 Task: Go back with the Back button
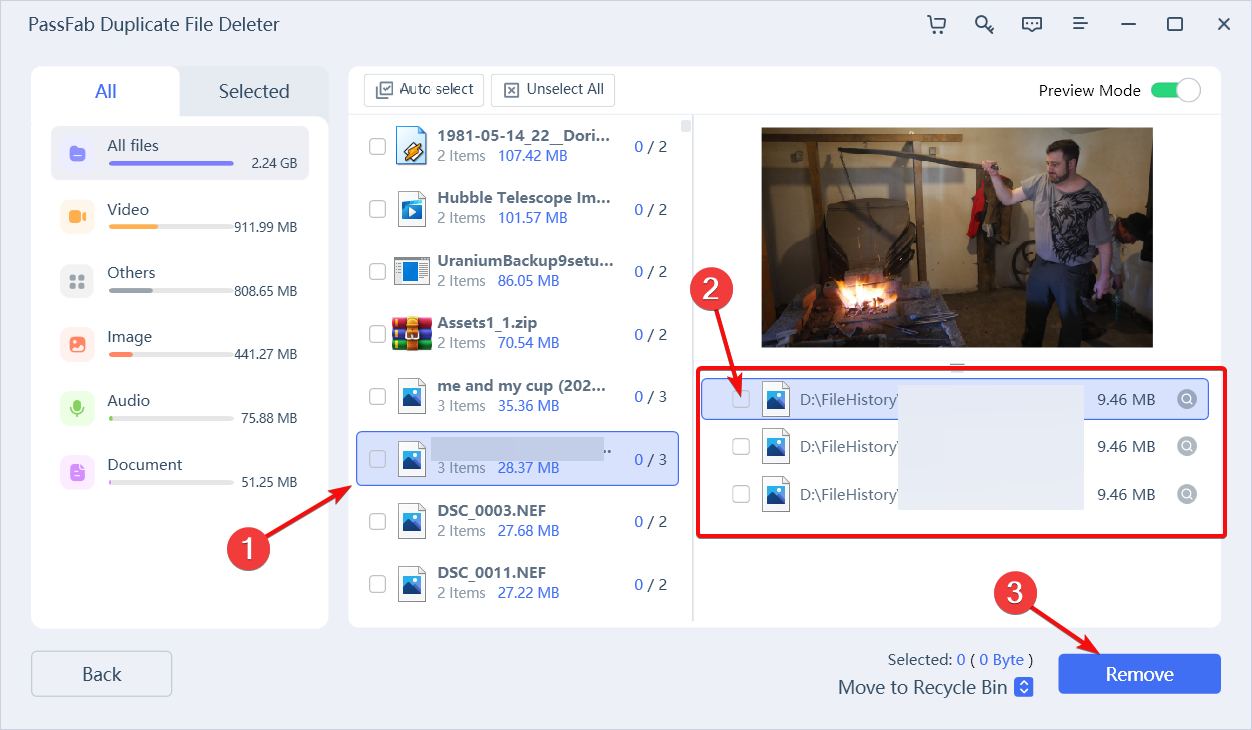coord(102,674)
